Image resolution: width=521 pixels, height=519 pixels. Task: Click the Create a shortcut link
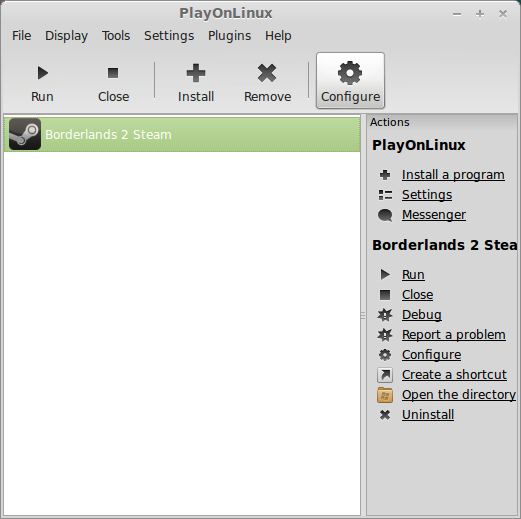click(x=454, y=375)
